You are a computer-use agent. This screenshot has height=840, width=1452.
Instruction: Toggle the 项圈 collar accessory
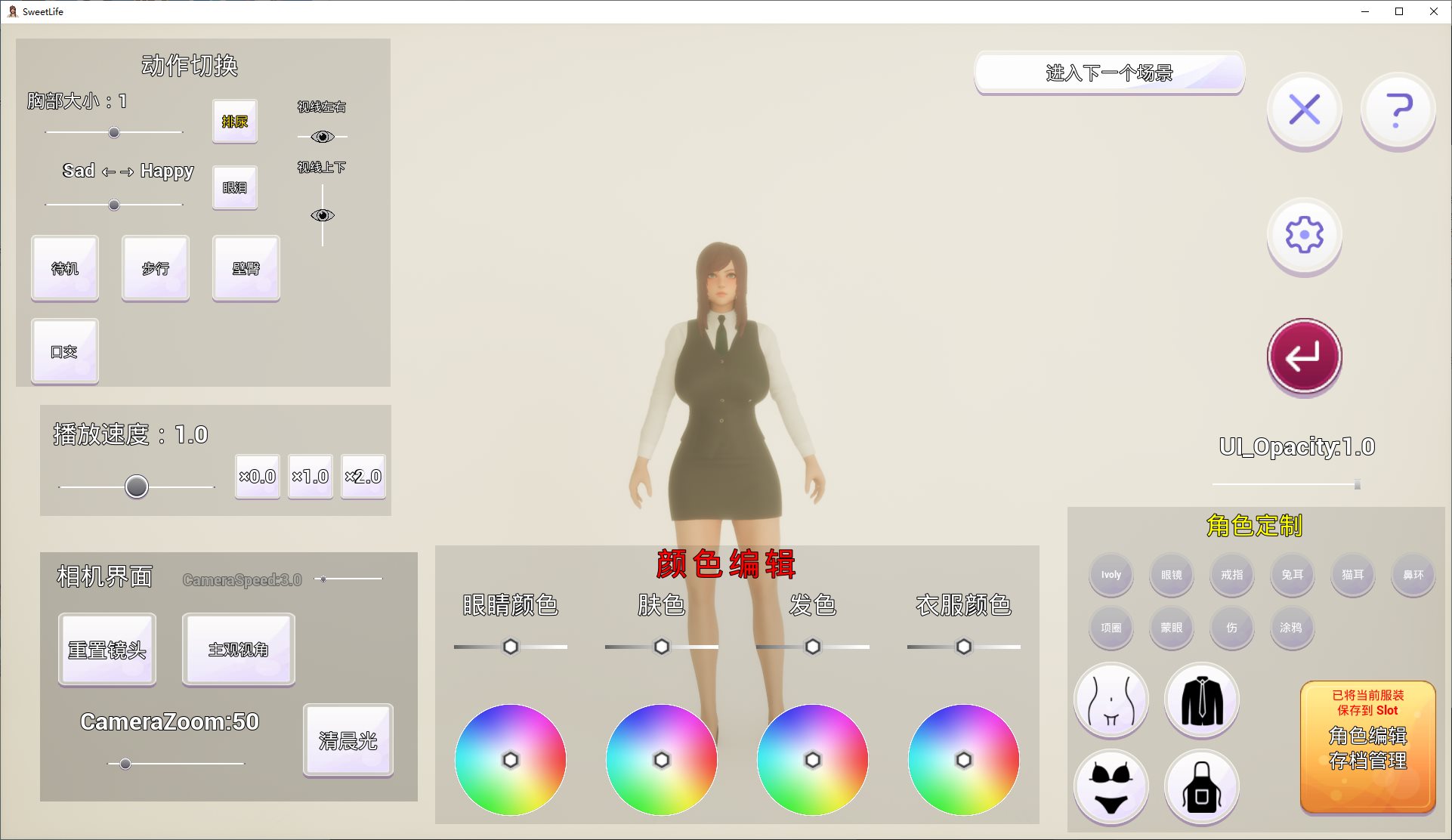(1111, 628)
